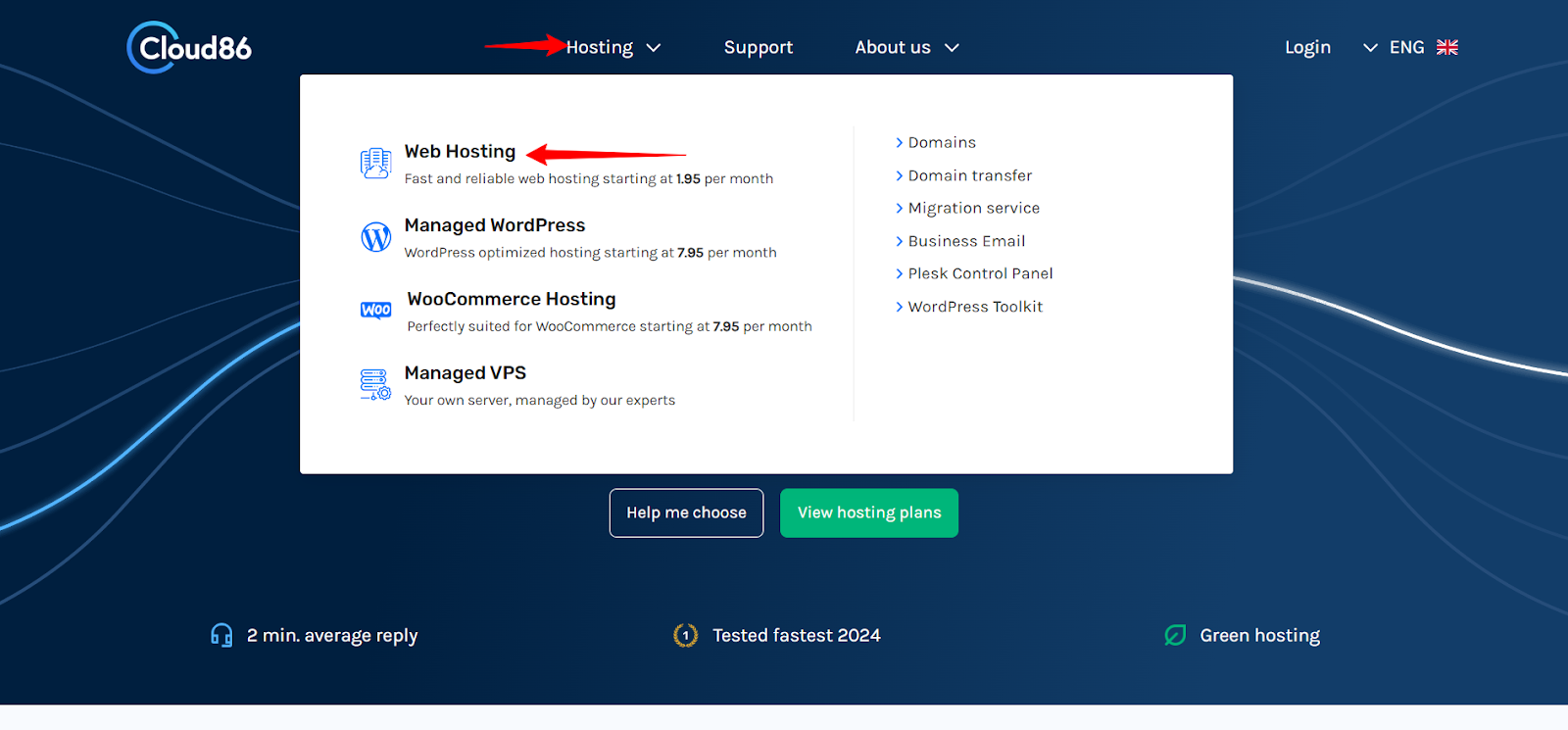The image size is (1568, 730).
Task: Click the UK flag icon
Action: click(x=1447, y=47)
